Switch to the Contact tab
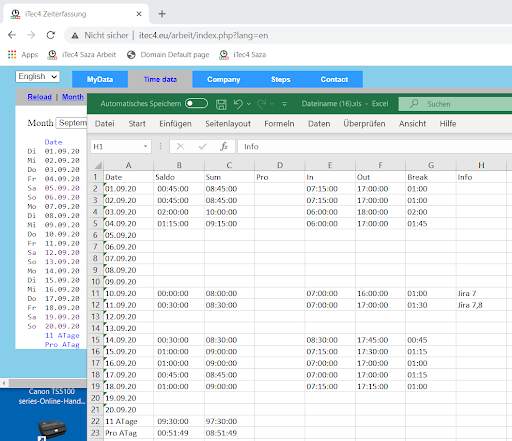 [x=334, y=79]
